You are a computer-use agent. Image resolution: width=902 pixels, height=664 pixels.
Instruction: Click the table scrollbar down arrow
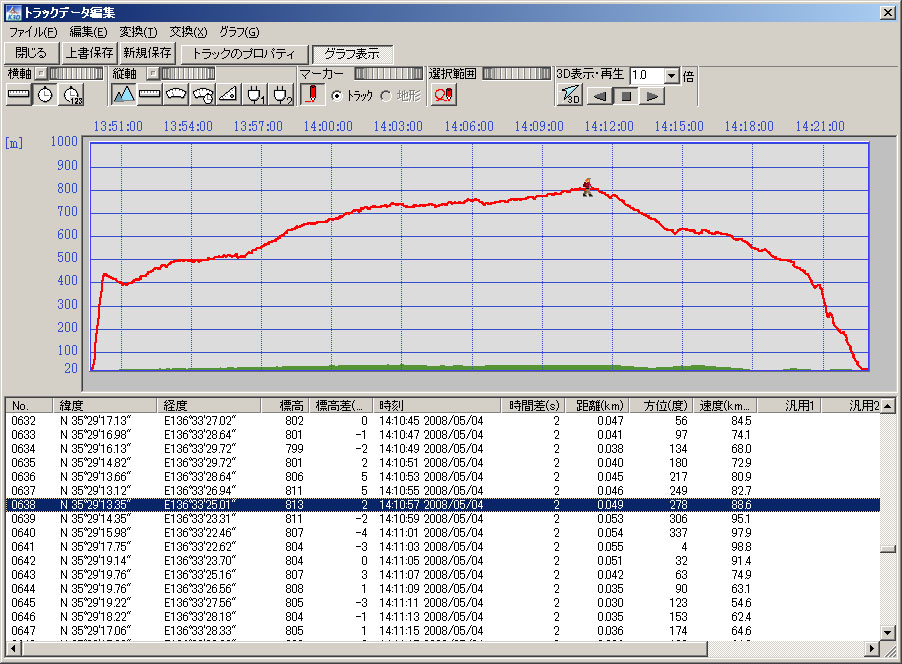click(x=887, y=633)
